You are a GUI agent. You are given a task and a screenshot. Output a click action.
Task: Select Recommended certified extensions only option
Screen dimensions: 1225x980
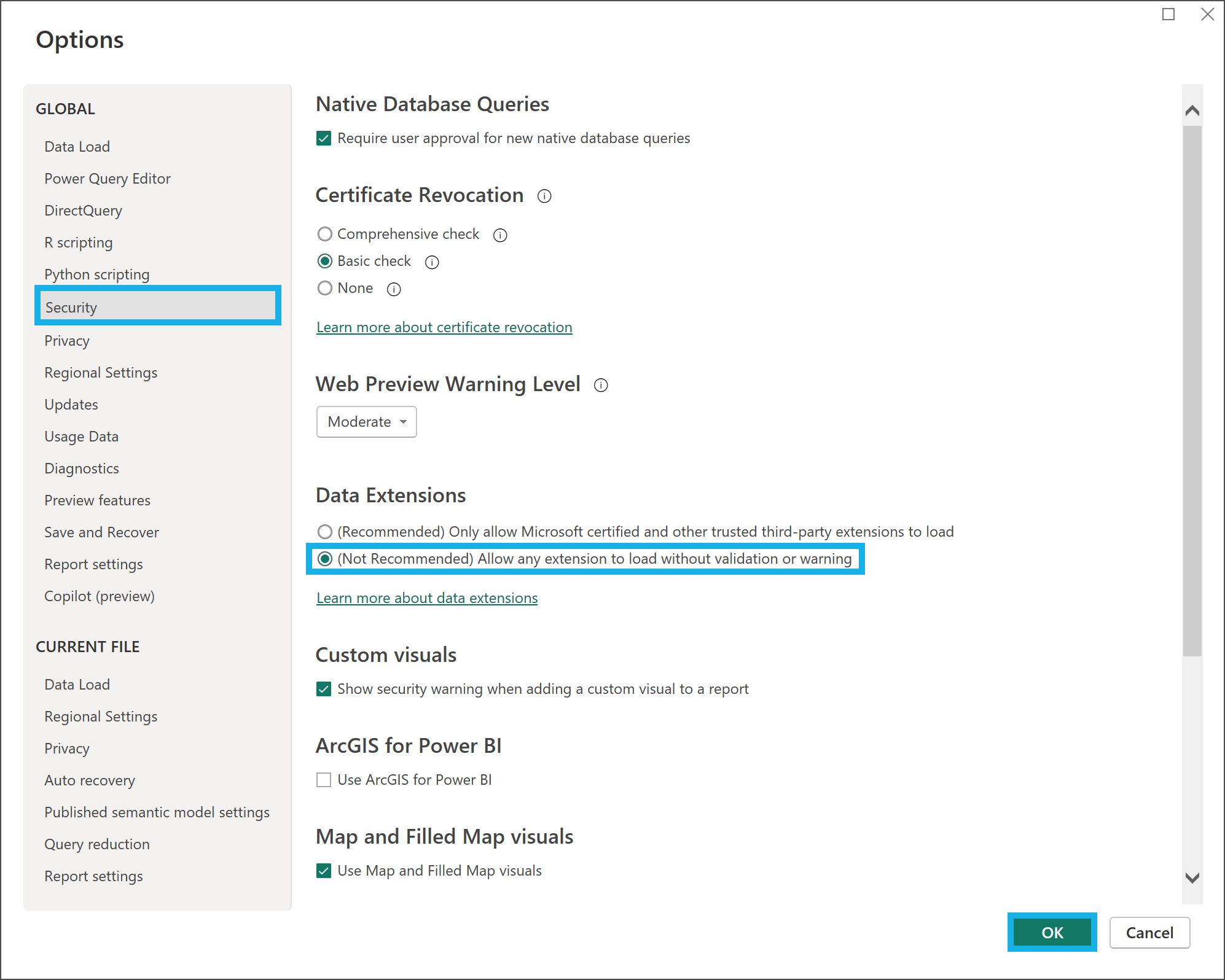(x=325, y=531)
